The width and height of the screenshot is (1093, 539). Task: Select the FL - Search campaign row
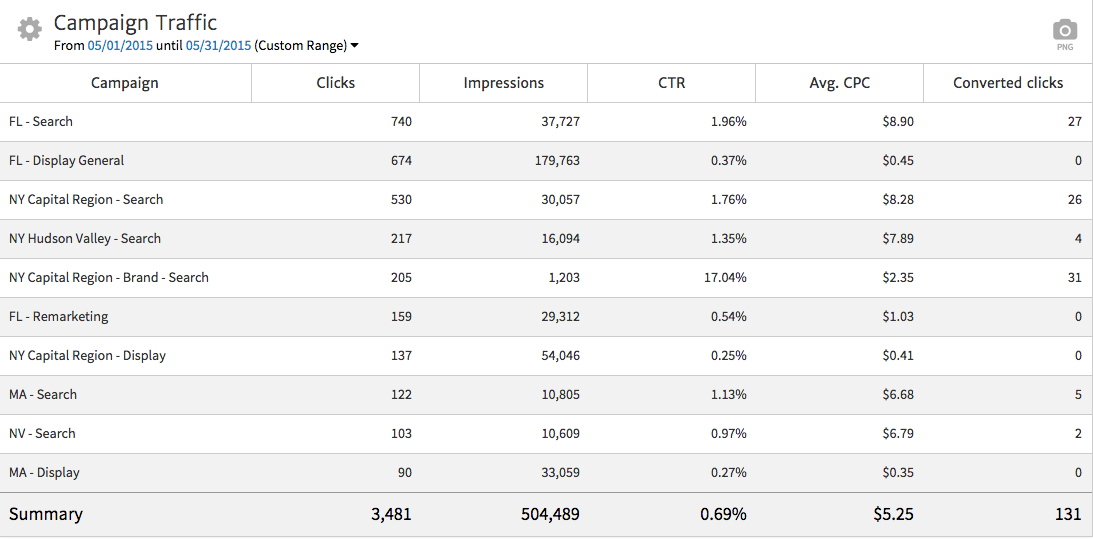click(41, 122)
